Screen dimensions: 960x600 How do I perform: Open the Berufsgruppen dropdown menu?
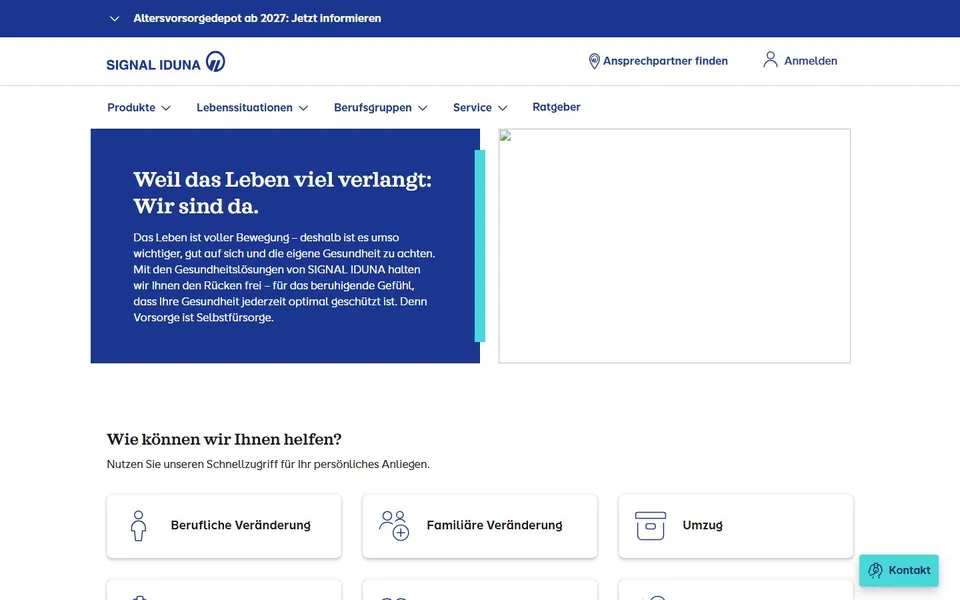coord(380,108)
